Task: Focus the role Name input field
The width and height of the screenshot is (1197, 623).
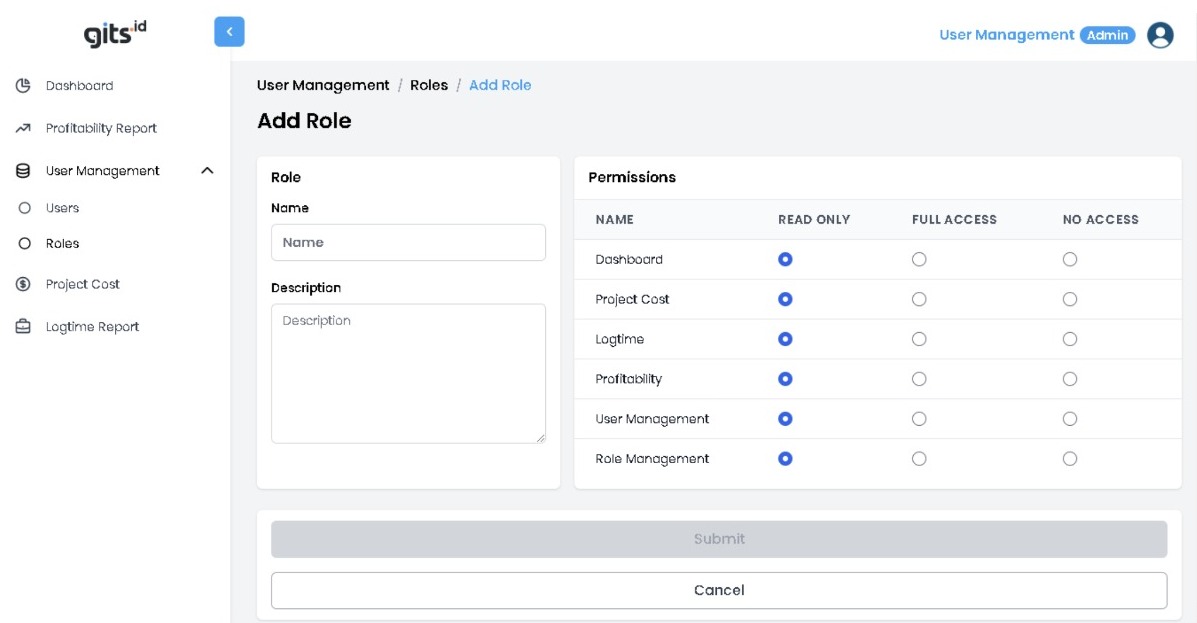Action: point(408,243)
